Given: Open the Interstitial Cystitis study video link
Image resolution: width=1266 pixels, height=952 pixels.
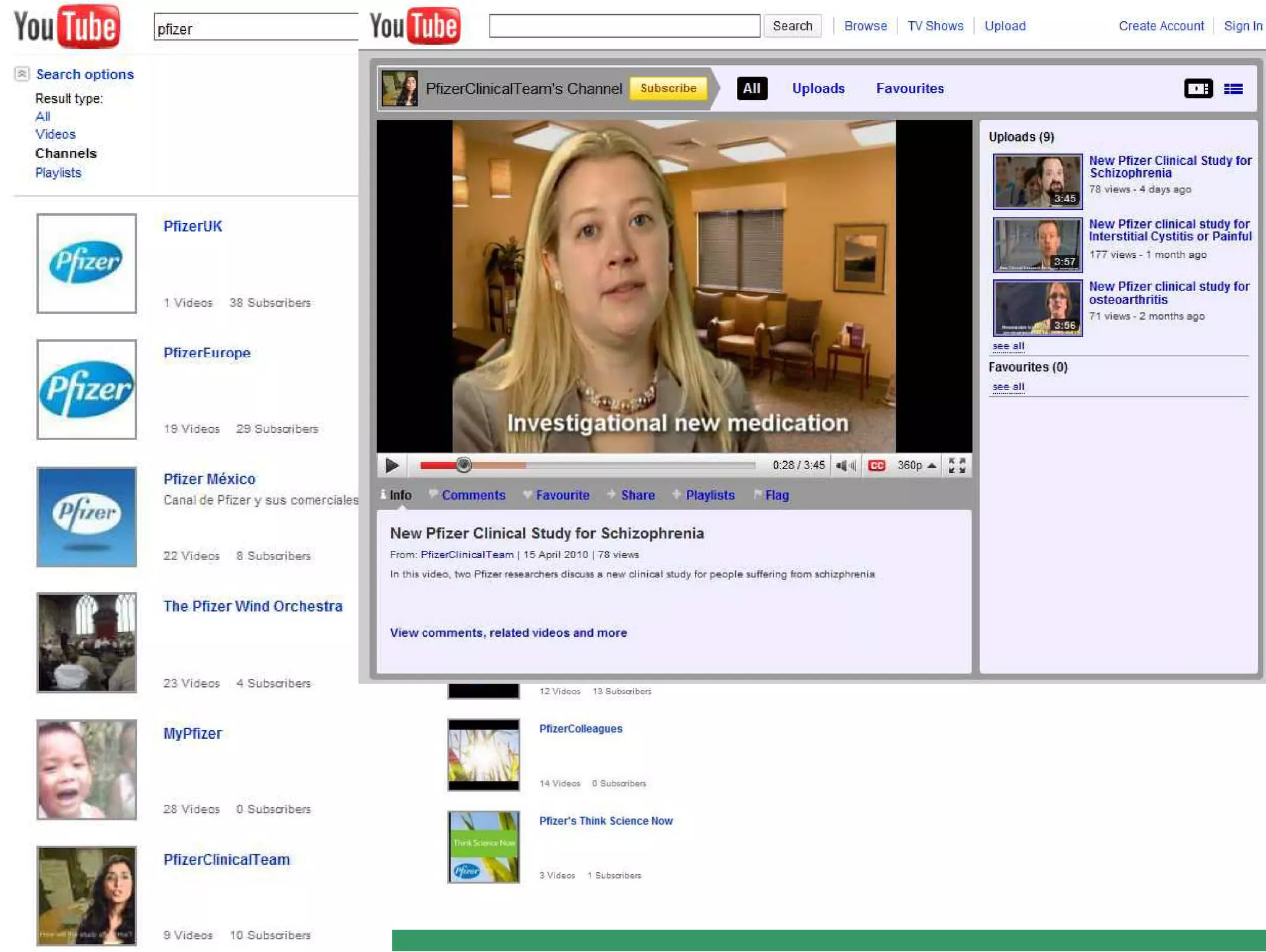Looking at the screenshot, I should (x=1170, y=230).
